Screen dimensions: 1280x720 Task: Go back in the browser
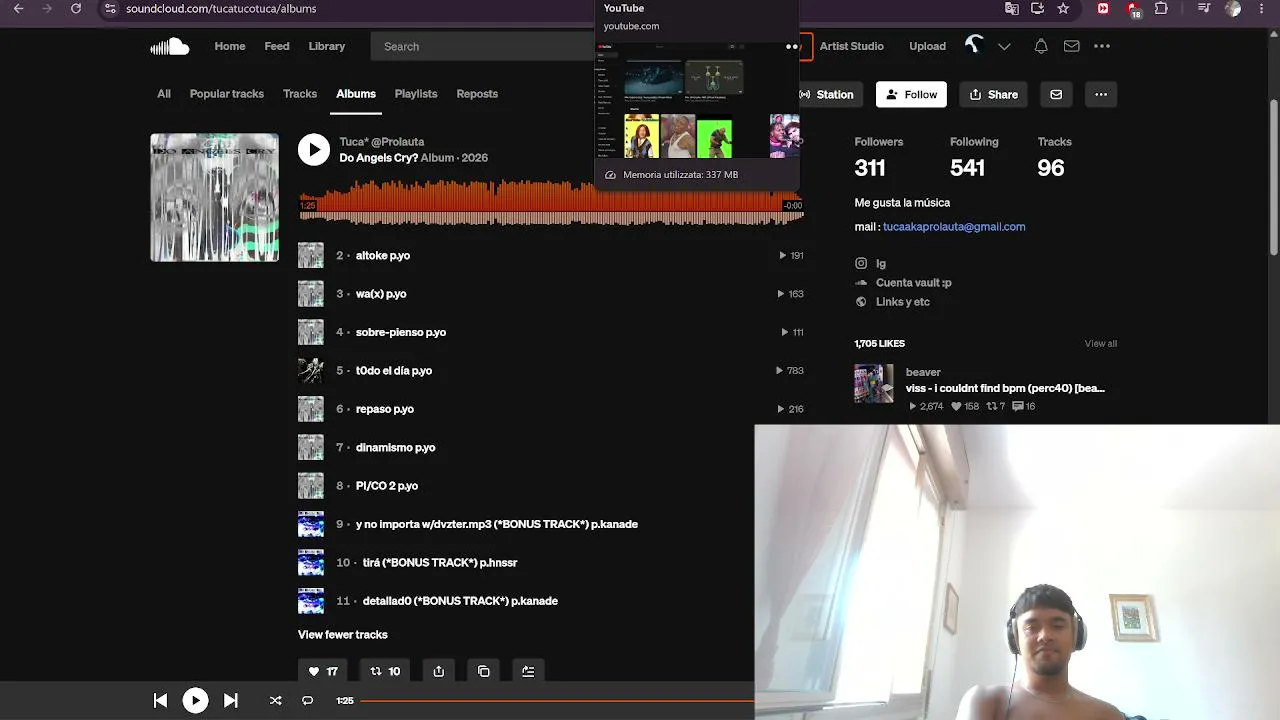pos(18,9)
